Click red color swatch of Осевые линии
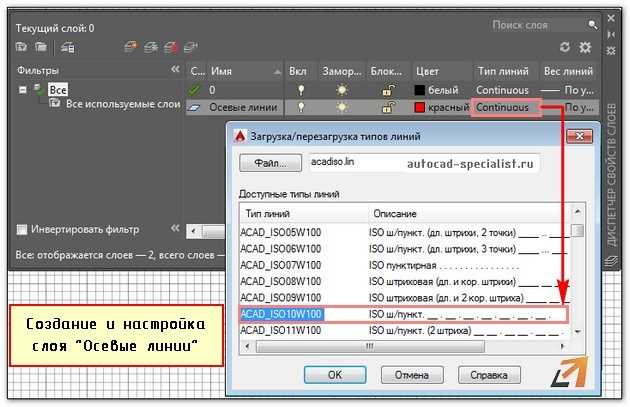 421,107
